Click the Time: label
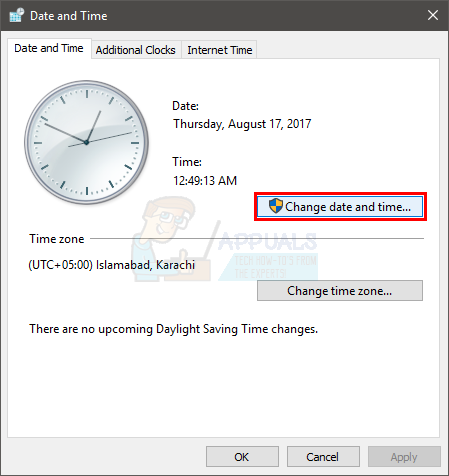The width and height of the screenshot is (449, 476). click(187, 162)
